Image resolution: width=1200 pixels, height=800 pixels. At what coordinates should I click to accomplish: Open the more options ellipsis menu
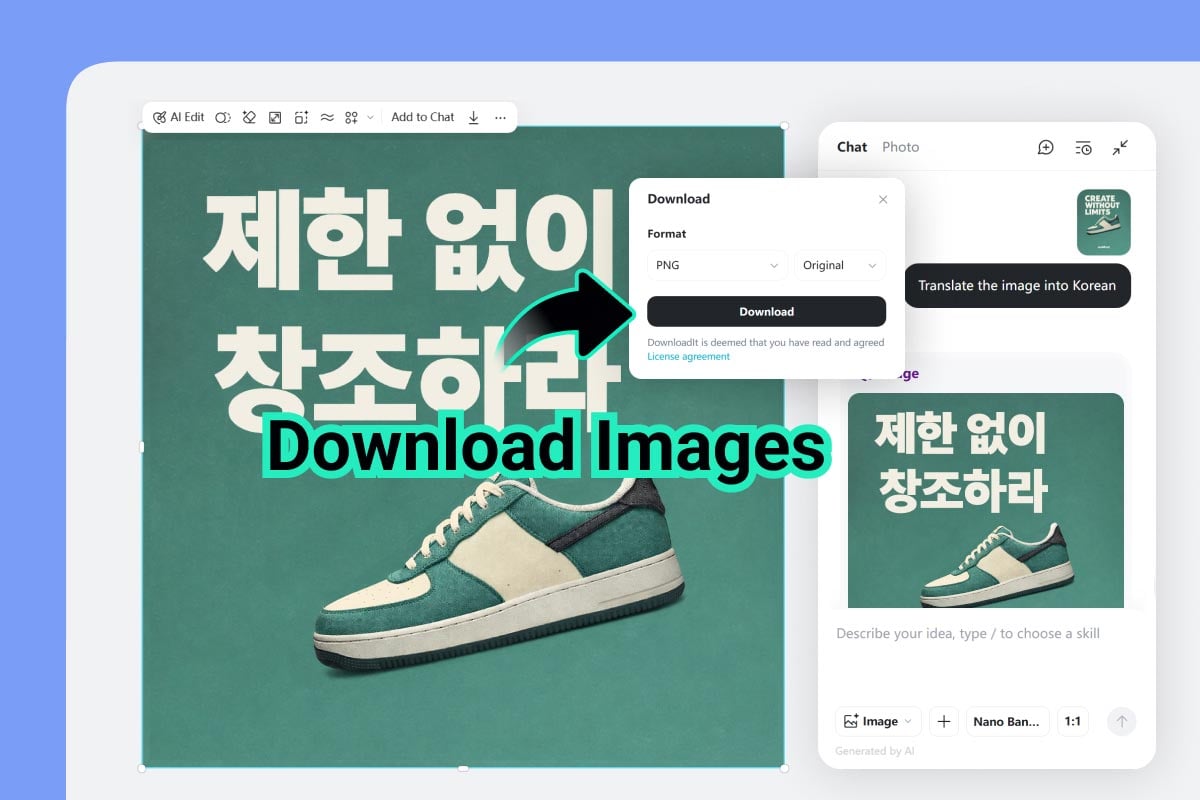tap(498, 117)
